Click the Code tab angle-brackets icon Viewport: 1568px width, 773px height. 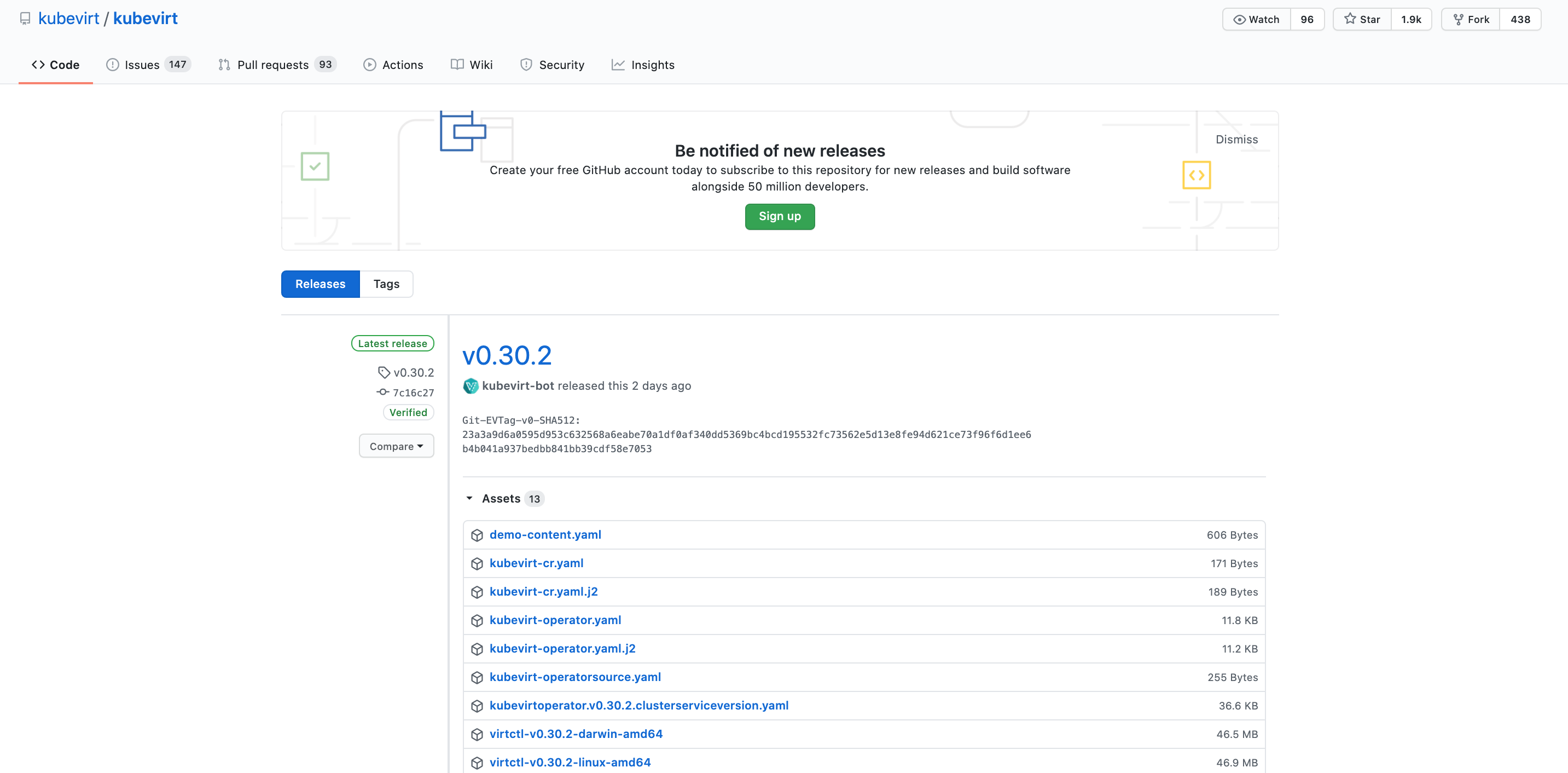point(38,65)
